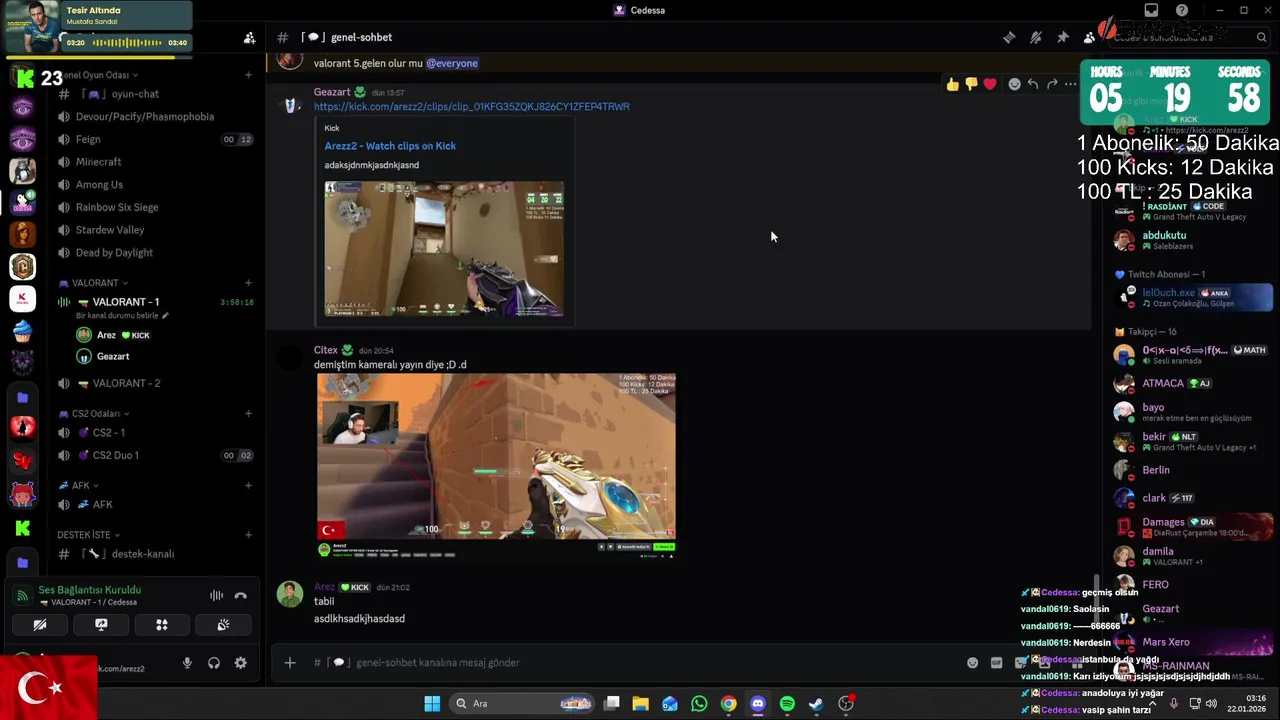Open the activities button in voice panel
The width and height of the screenshot is (1280, 720).
(x=162, y=625)
